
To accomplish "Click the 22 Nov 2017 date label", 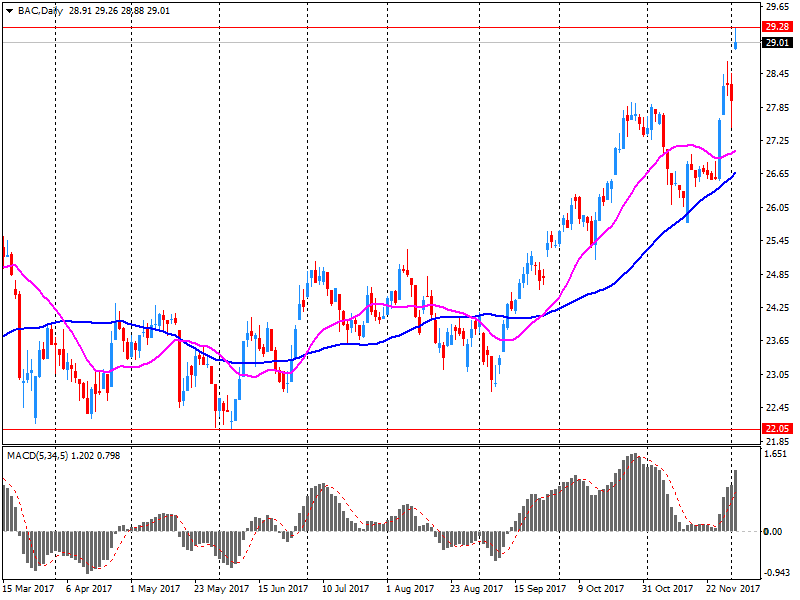I will pyautogui.click(x=735, y=589).
